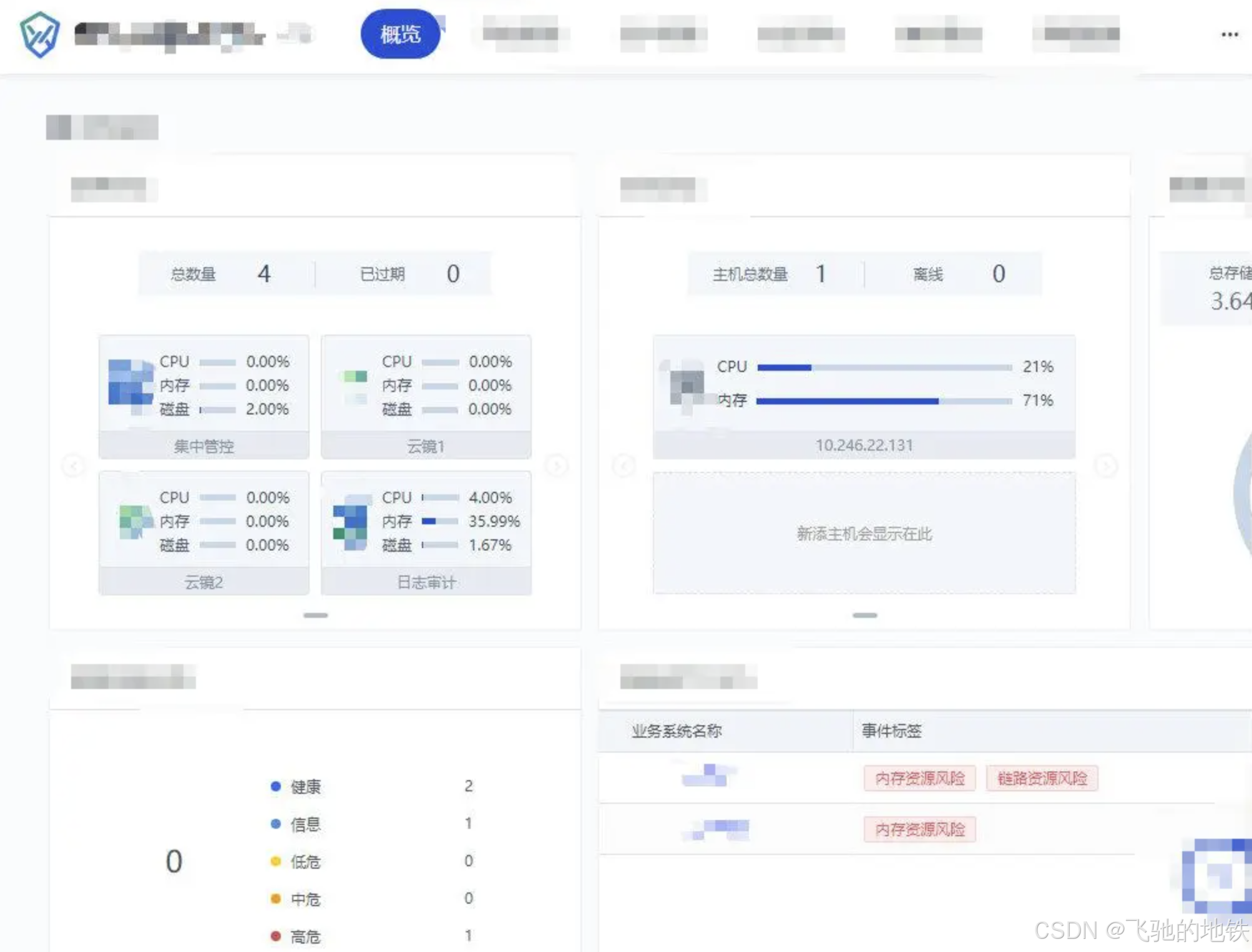Click the device panel page indicator
Viewport: 1252px width, 952px height.
(315, 615)
